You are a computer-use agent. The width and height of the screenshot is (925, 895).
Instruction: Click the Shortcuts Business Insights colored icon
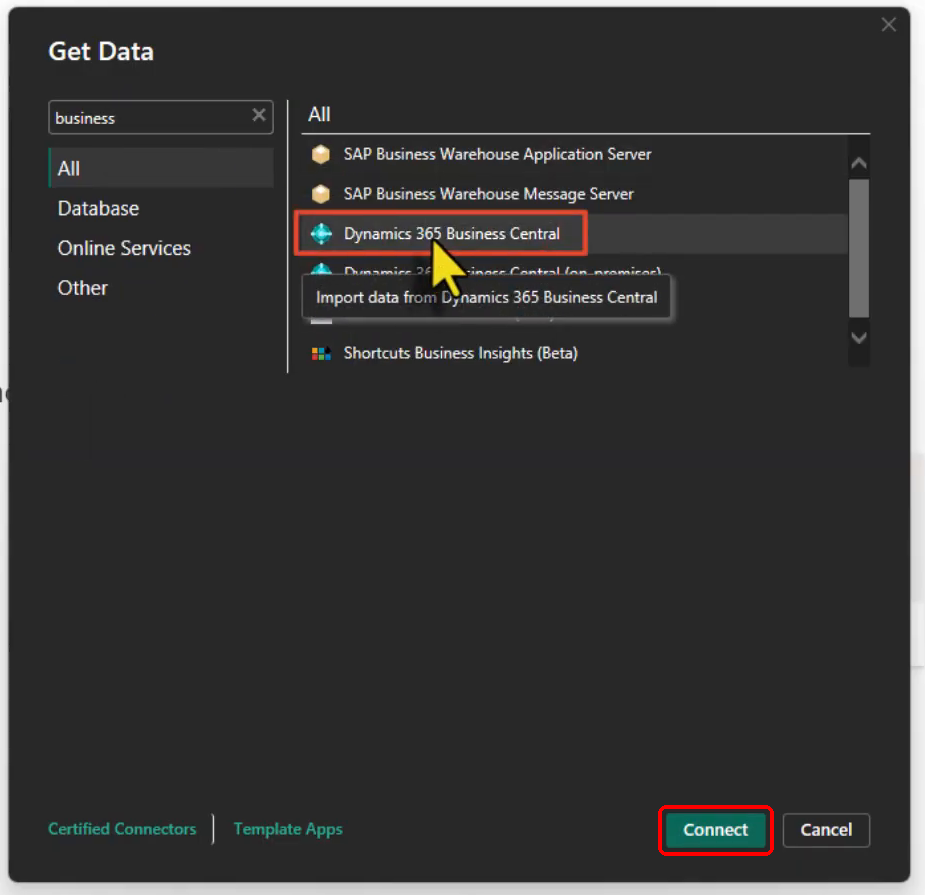click(322, 353)
